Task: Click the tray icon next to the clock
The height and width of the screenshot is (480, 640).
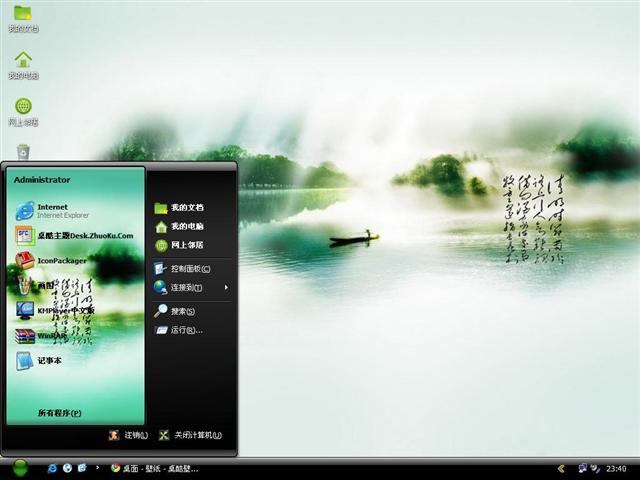Action: click(596, 468)
